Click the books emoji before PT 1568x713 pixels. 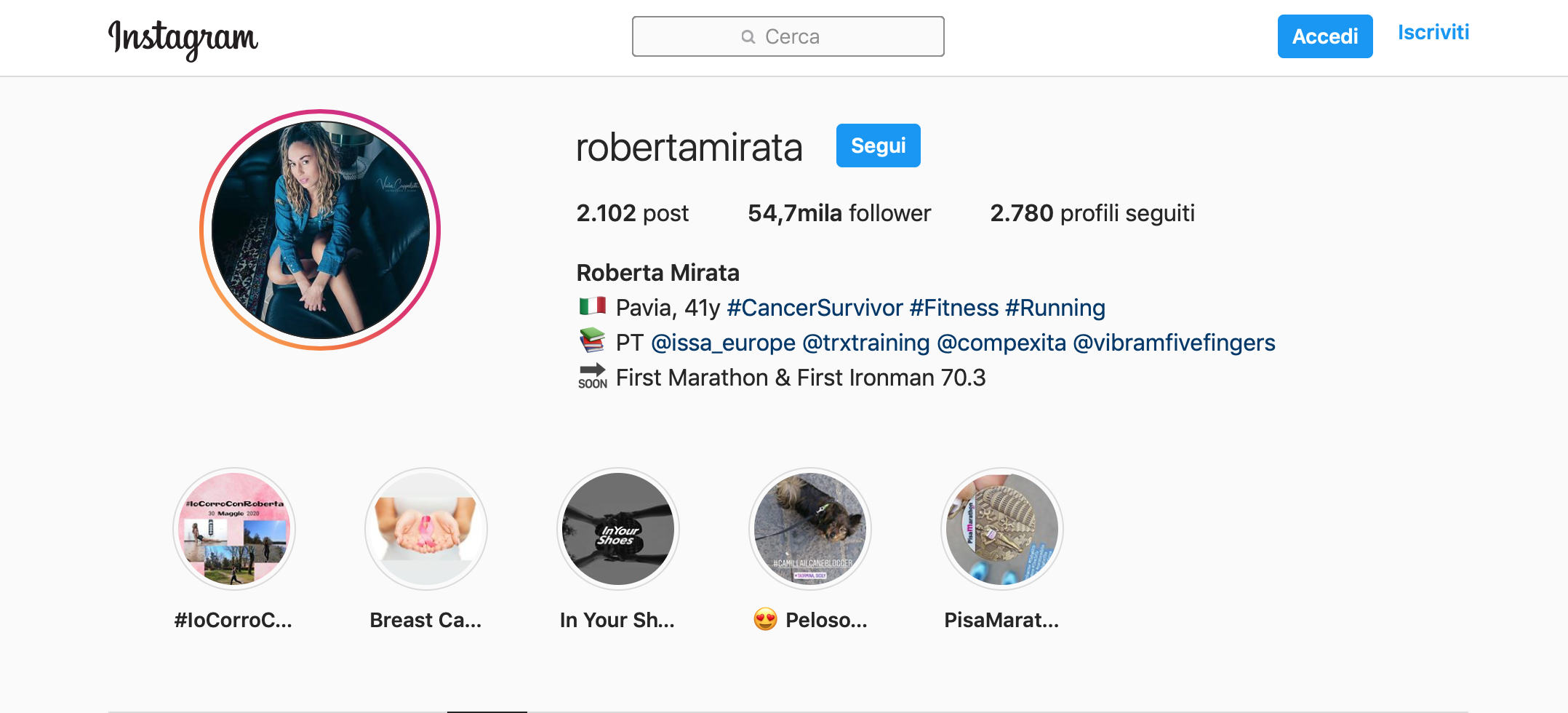(593, 340)
